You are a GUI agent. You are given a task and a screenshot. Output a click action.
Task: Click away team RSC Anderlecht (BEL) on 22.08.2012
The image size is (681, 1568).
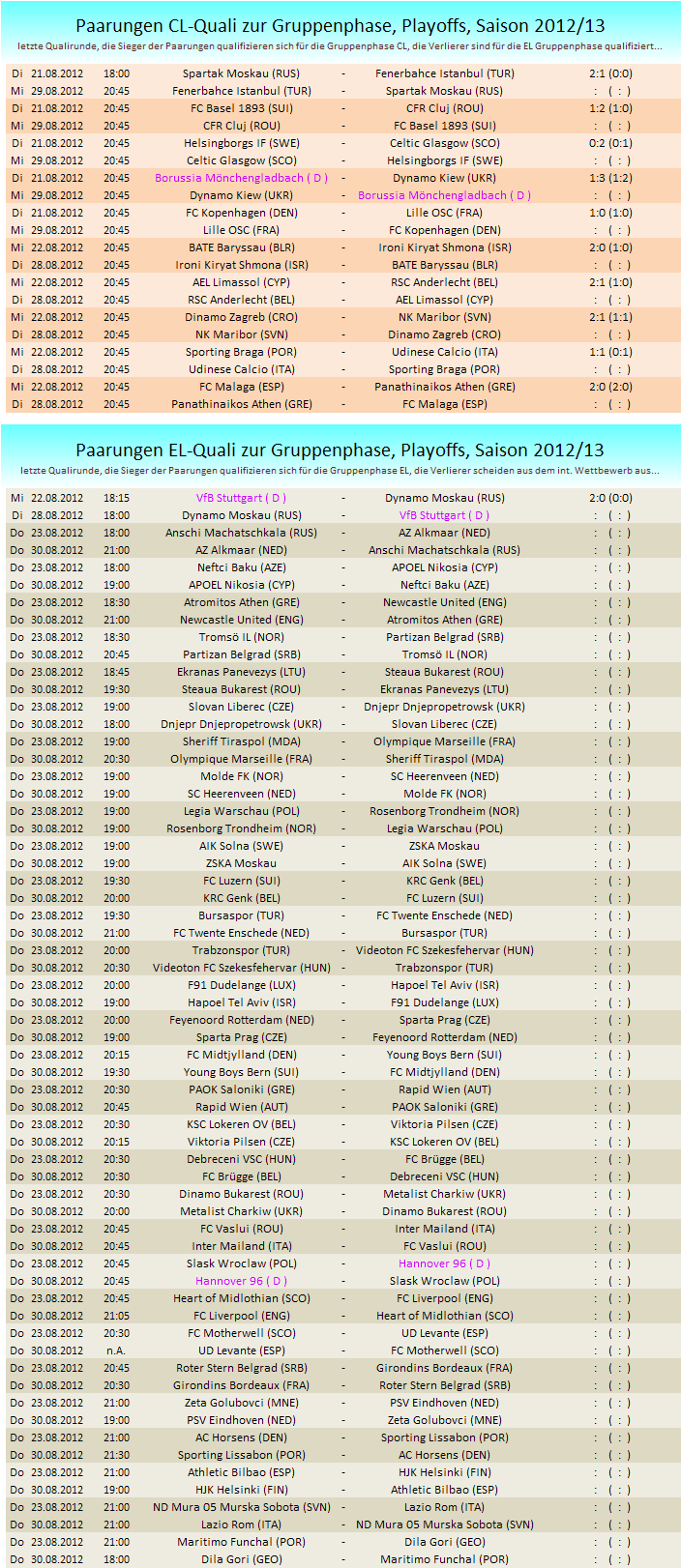pyautogui.click(x=444, y=282)
